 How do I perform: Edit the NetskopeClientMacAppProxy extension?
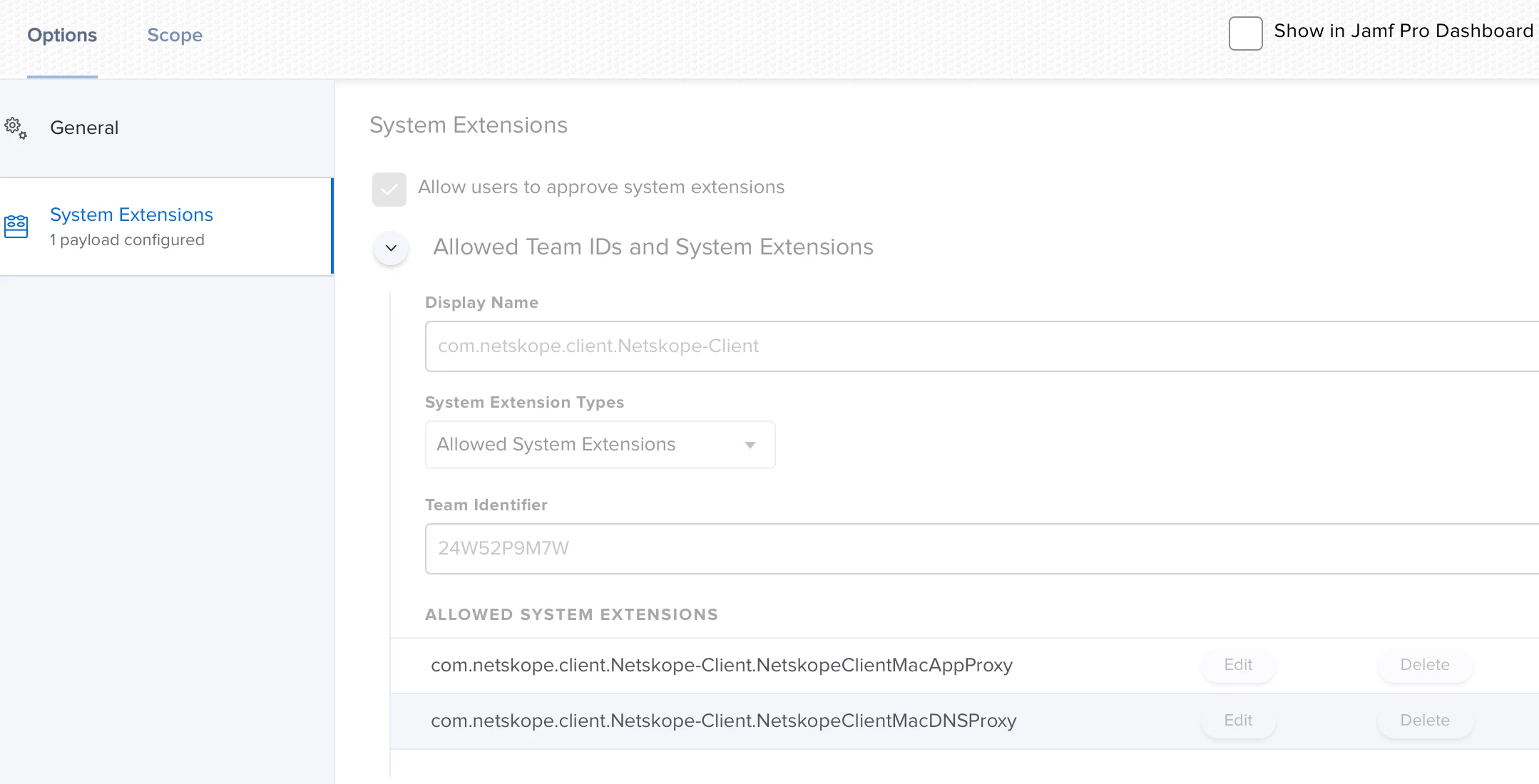(x=1238, y=665)
